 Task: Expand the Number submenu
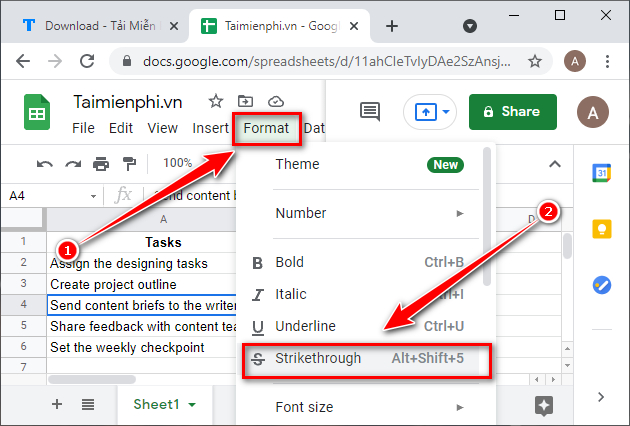460,213
